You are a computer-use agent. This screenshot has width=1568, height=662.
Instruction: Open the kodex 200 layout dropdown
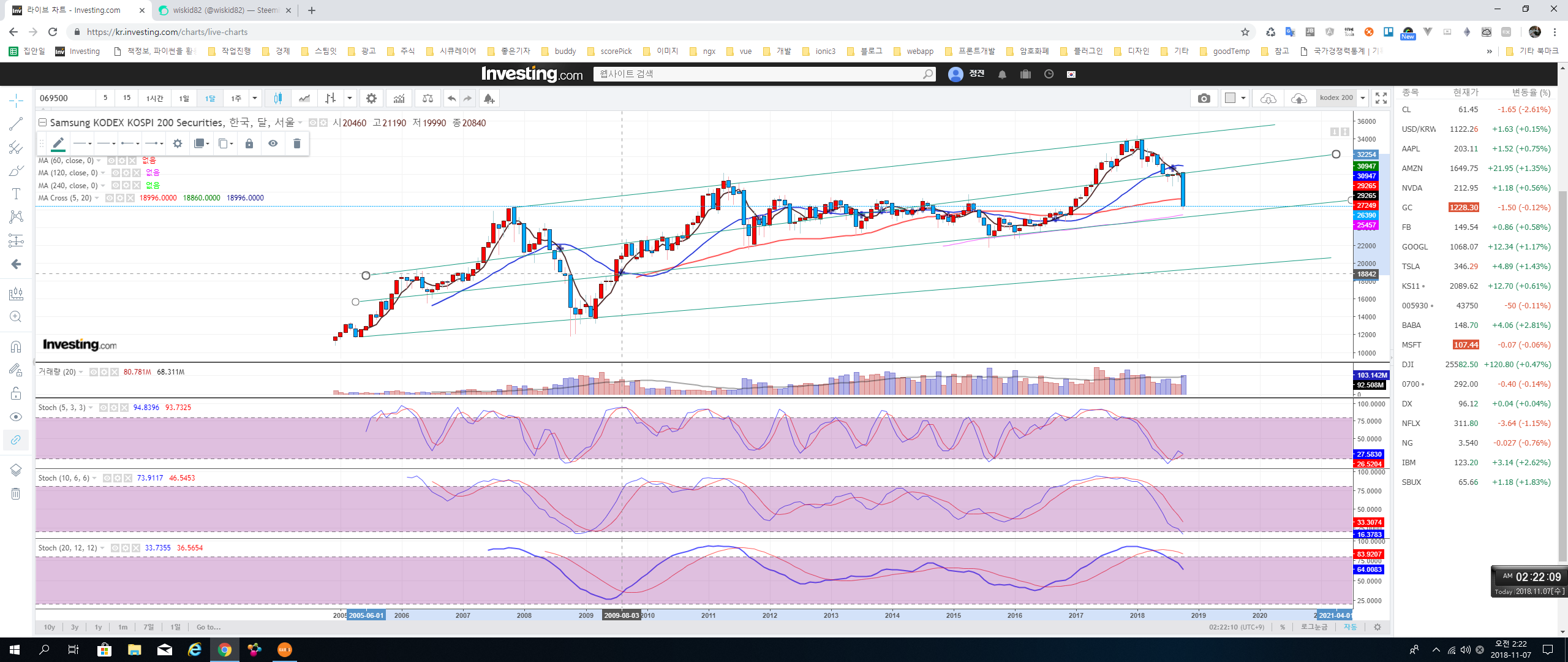[x=1363, y=98]
